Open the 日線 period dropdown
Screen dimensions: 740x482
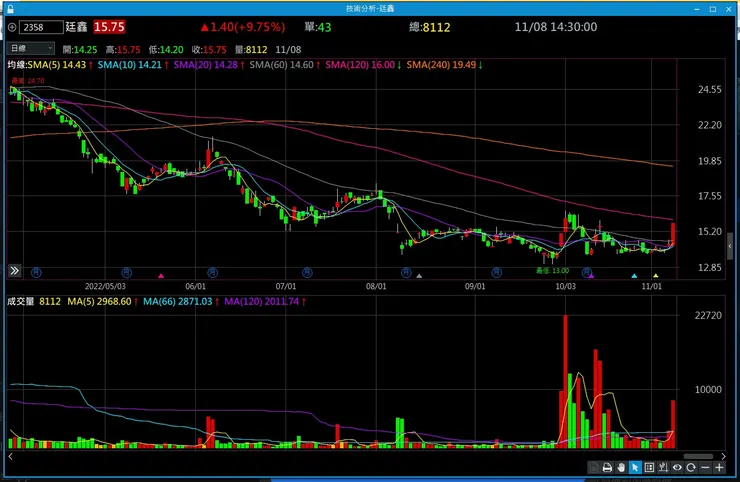(x=31, y=48)
